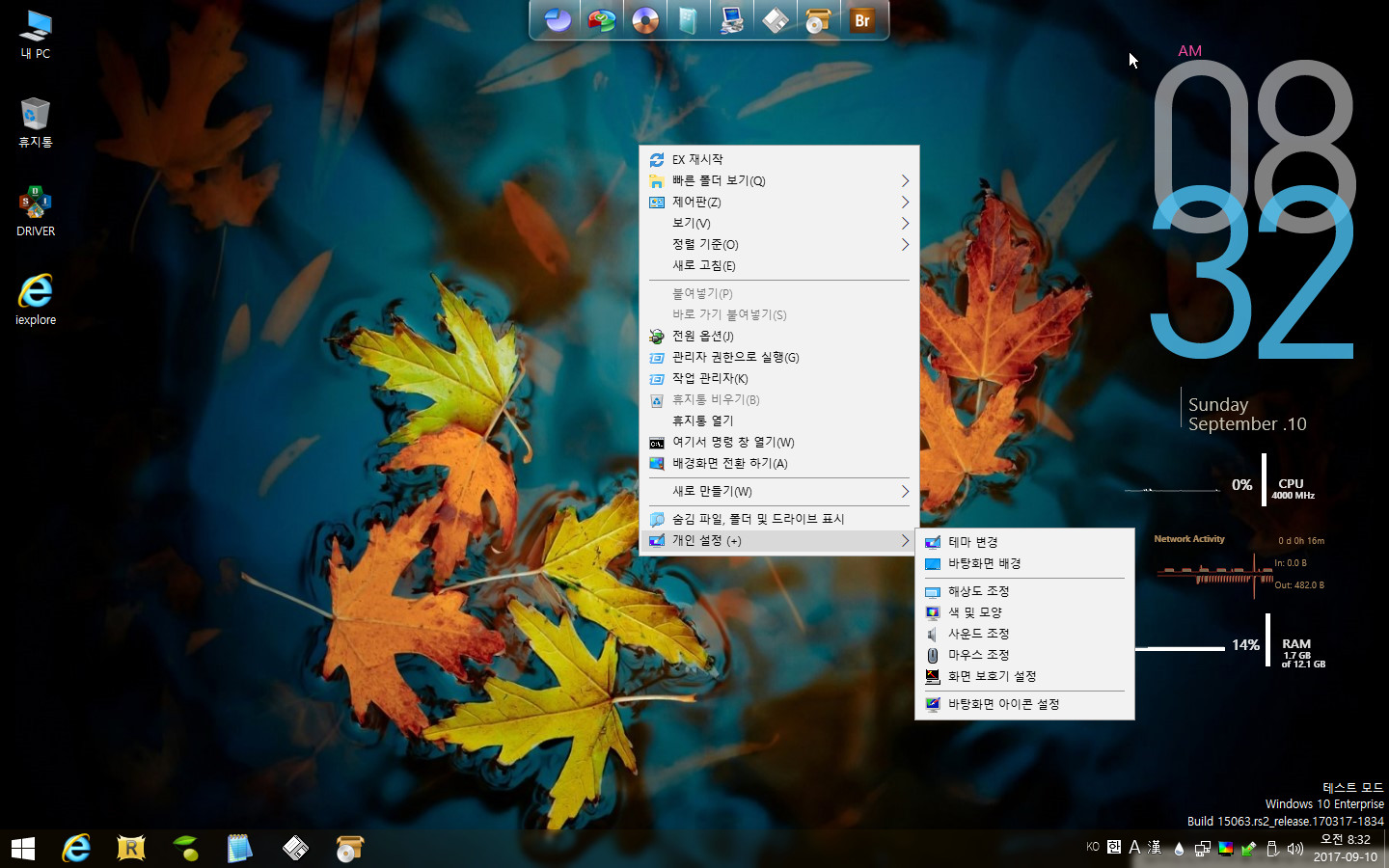This screenshot has width=1389, height=868.
Task: Select the 내 PC desktop icon
Action: [36, 35]
